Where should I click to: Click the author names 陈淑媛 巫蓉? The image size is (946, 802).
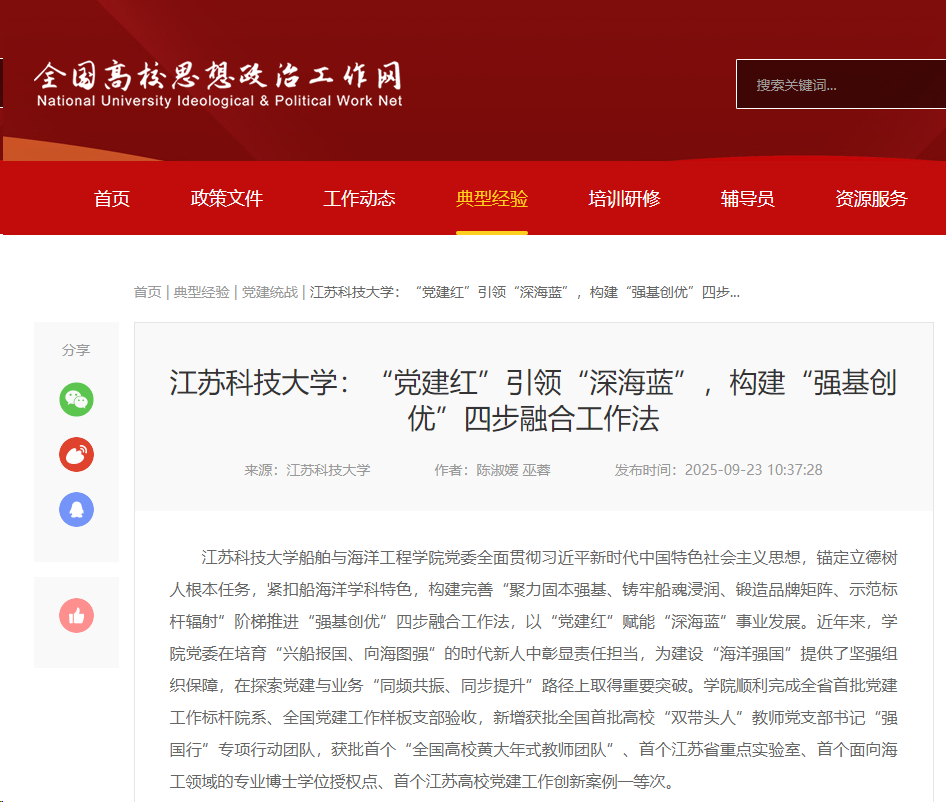tap(512, 470)
